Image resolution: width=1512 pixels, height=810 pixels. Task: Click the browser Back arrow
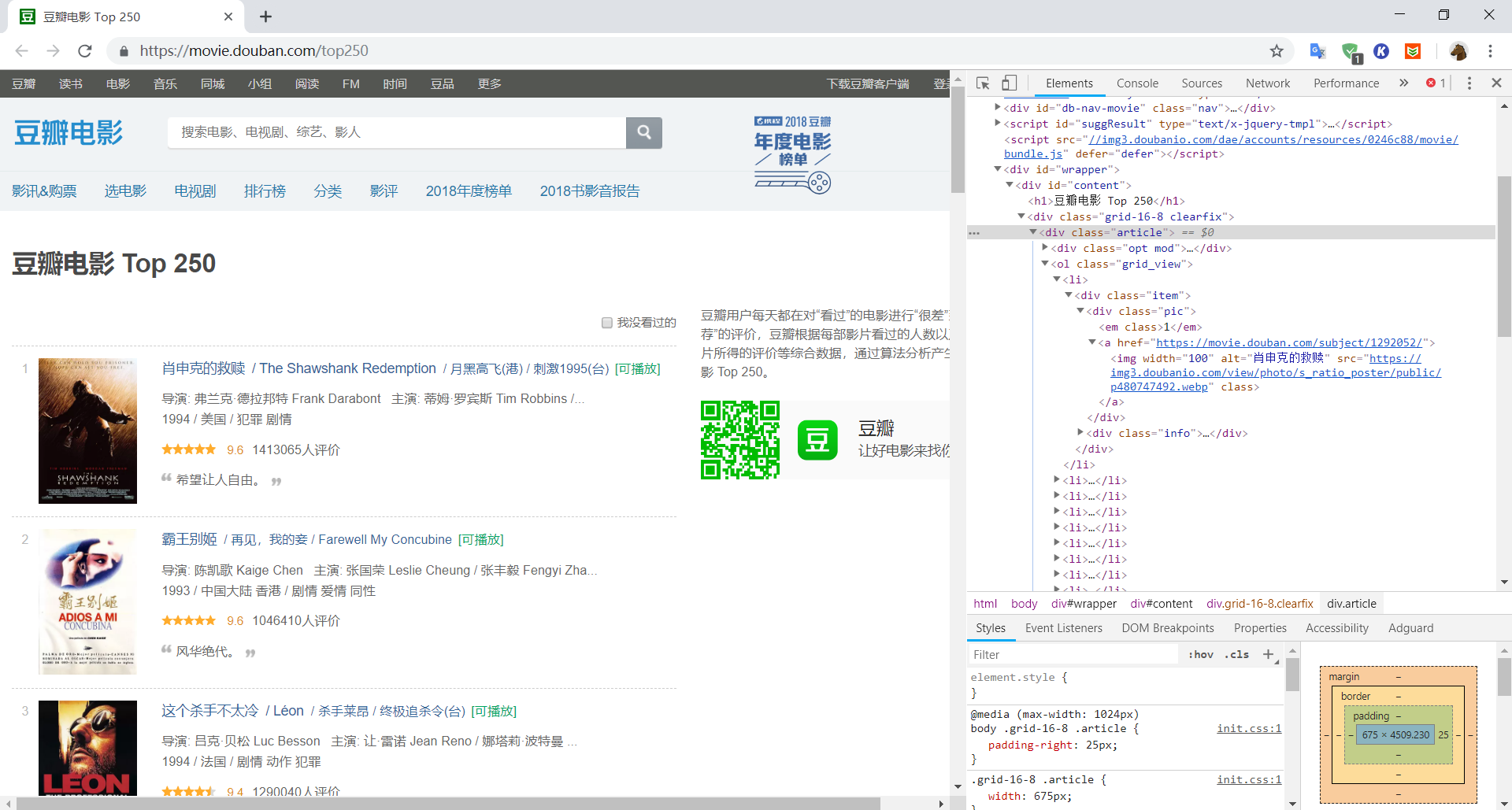click(x=22, y=51)
